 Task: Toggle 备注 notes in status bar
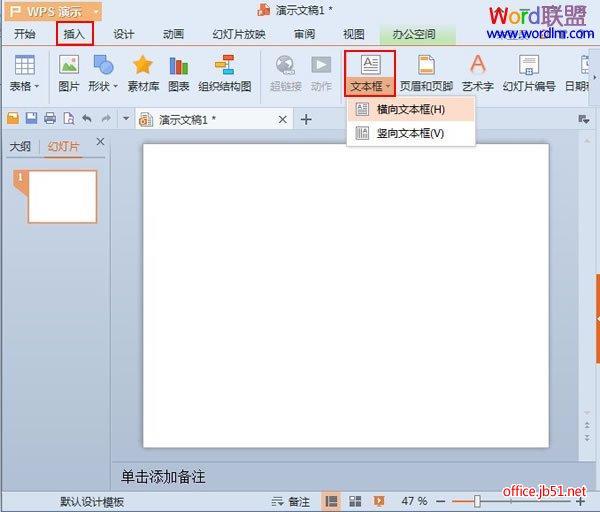click(290, 501)
